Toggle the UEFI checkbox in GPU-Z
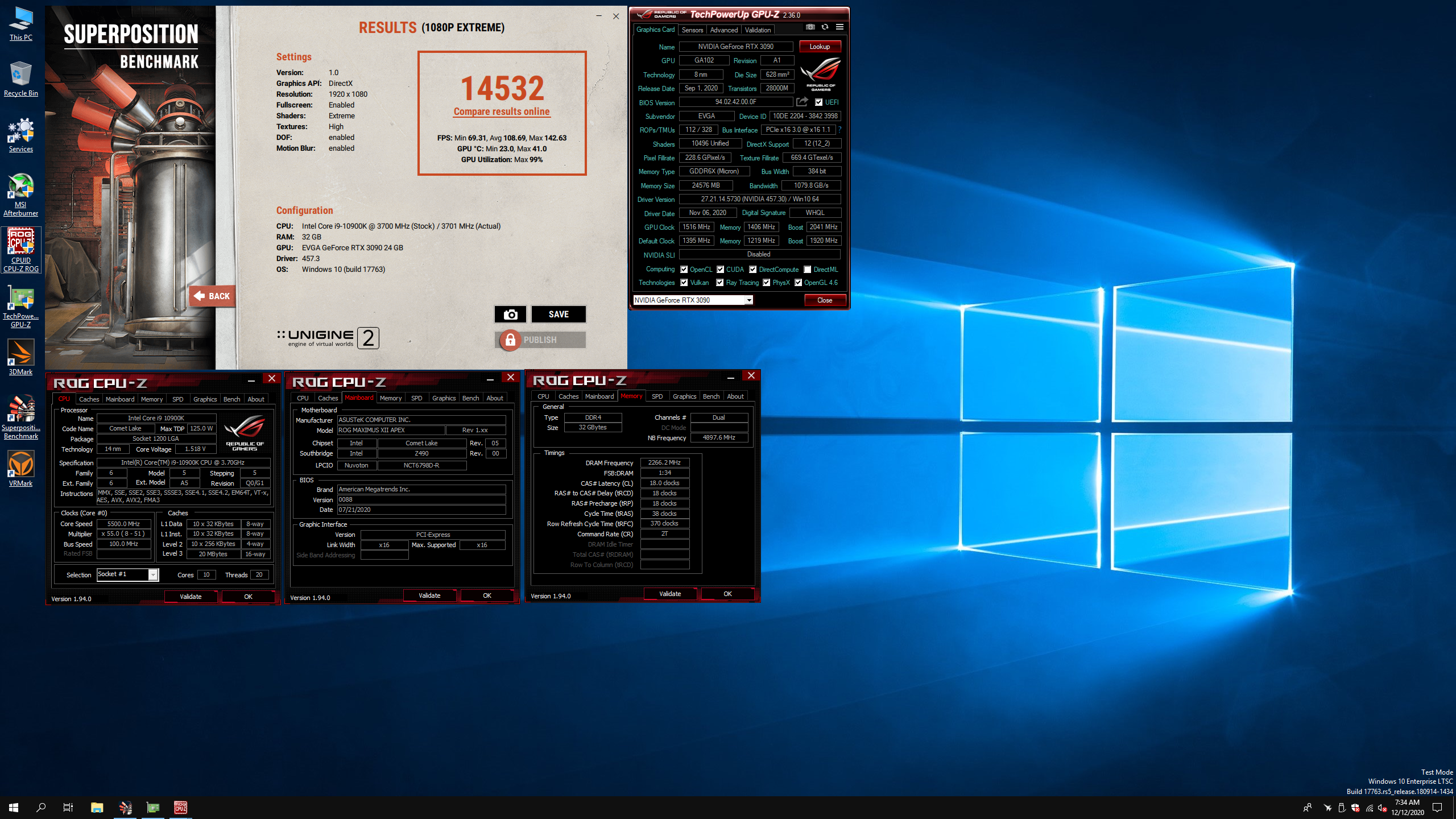Viewport: 1456px width, 819px height. tap(818, 102)
